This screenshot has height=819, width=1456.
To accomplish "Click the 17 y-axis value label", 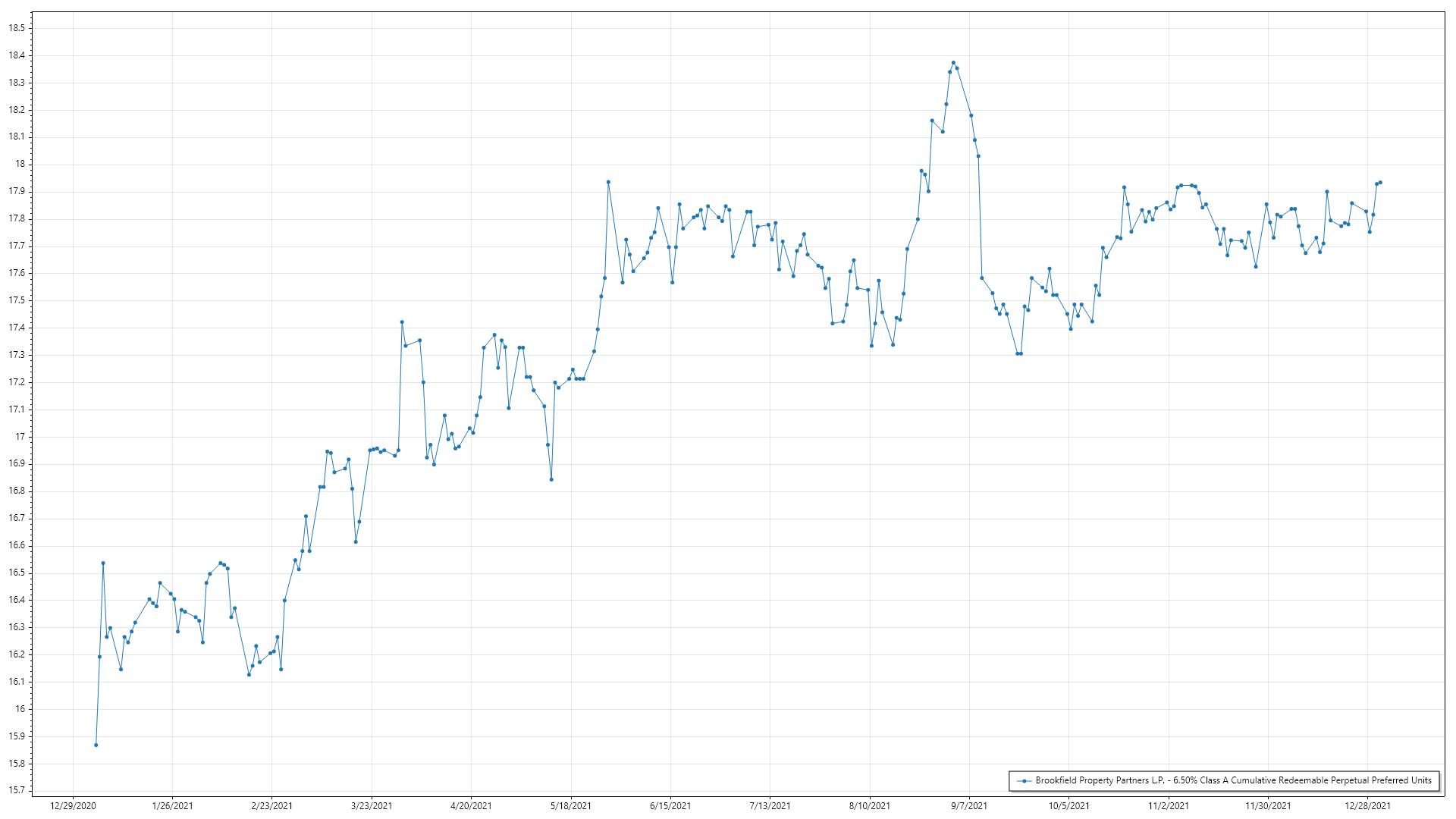I will (x=20, y=437).
